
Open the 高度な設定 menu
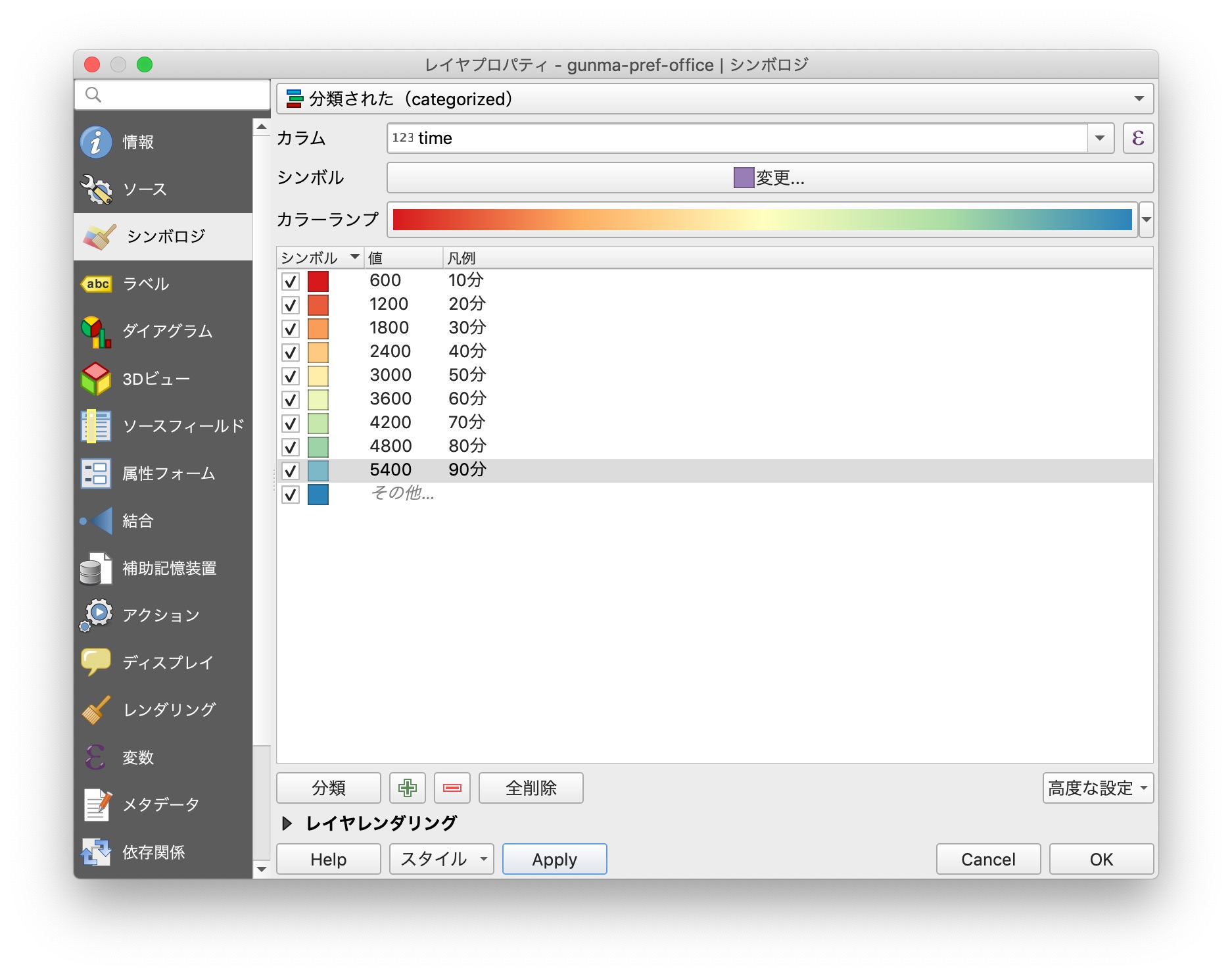1096,788
